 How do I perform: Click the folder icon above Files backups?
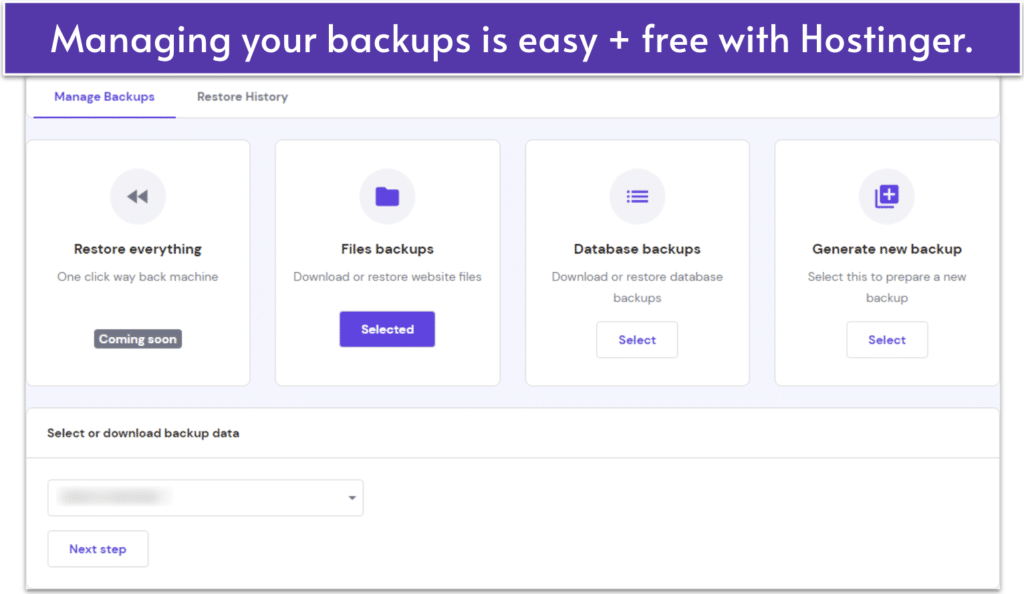(387, 196)
